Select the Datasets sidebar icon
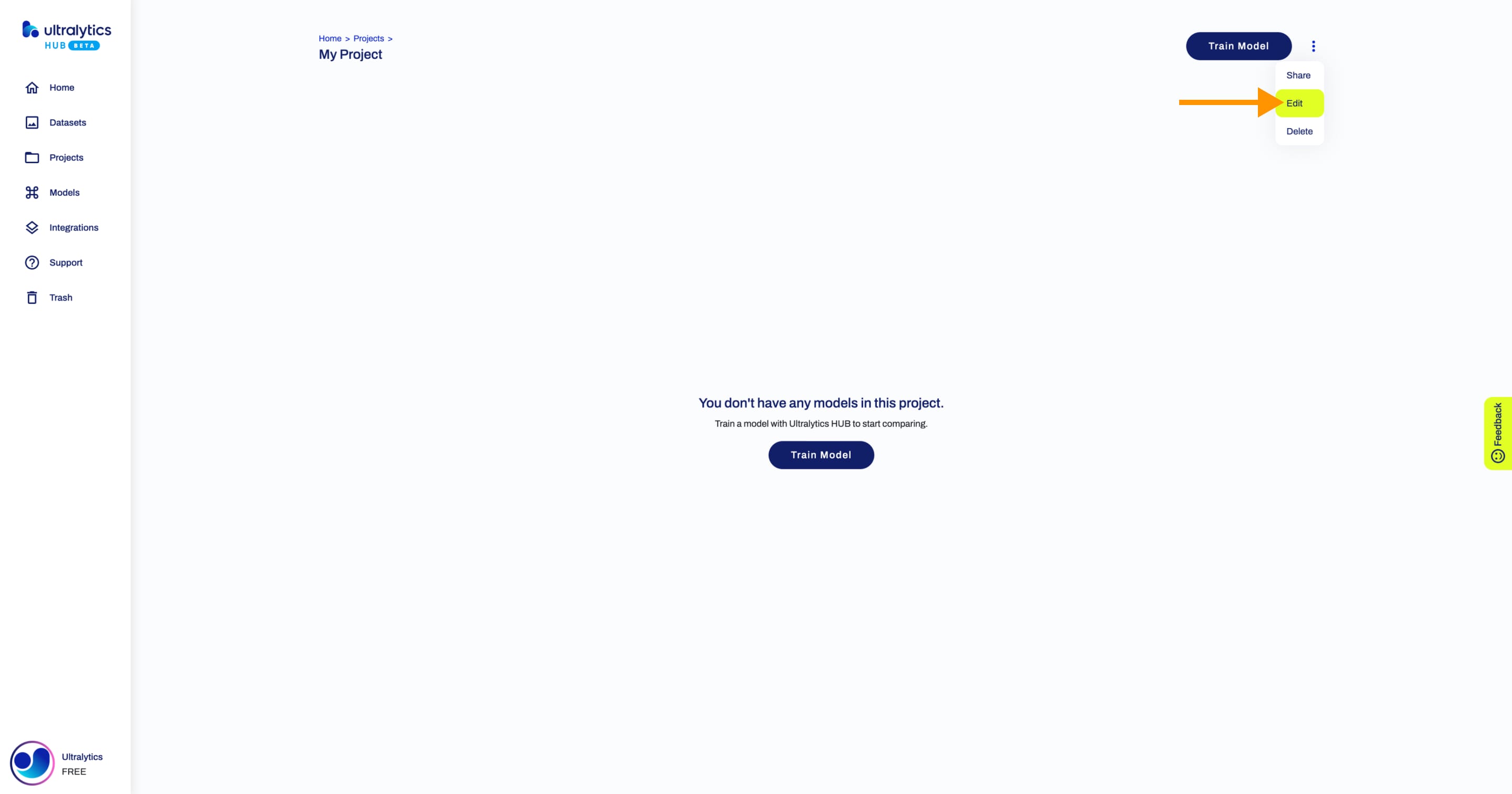This screenshot has height=794, width=1512. point(32,122)
